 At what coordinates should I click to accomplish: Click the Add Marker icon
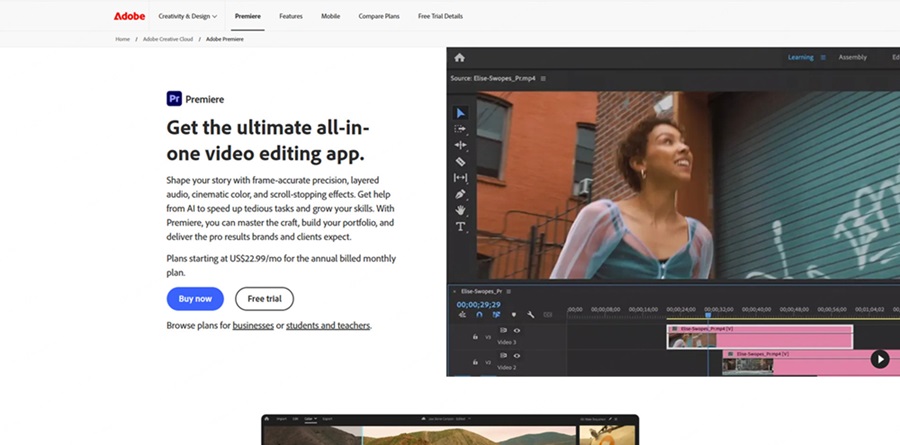514,315
